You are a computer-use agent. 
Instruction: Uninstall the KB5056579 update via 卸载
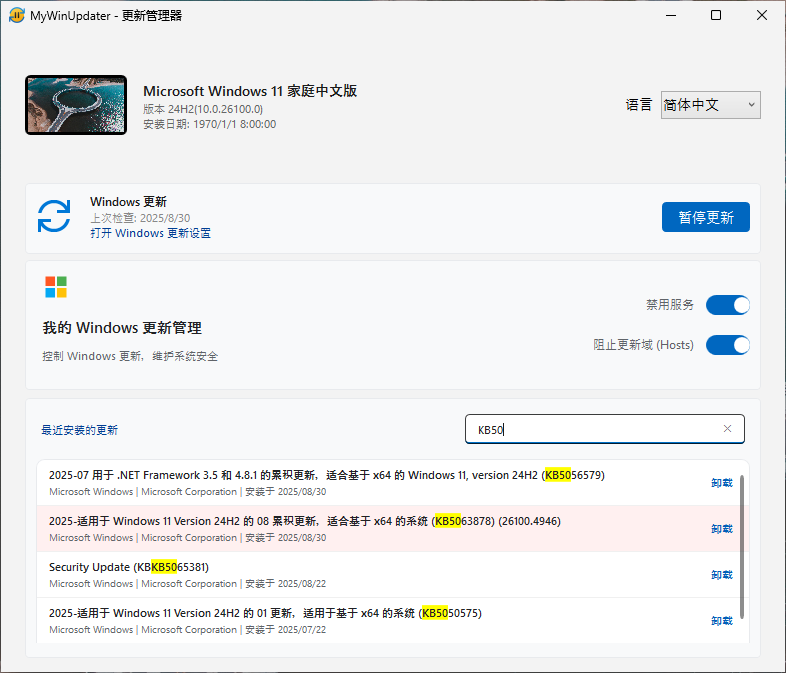[x=722, y=483]
